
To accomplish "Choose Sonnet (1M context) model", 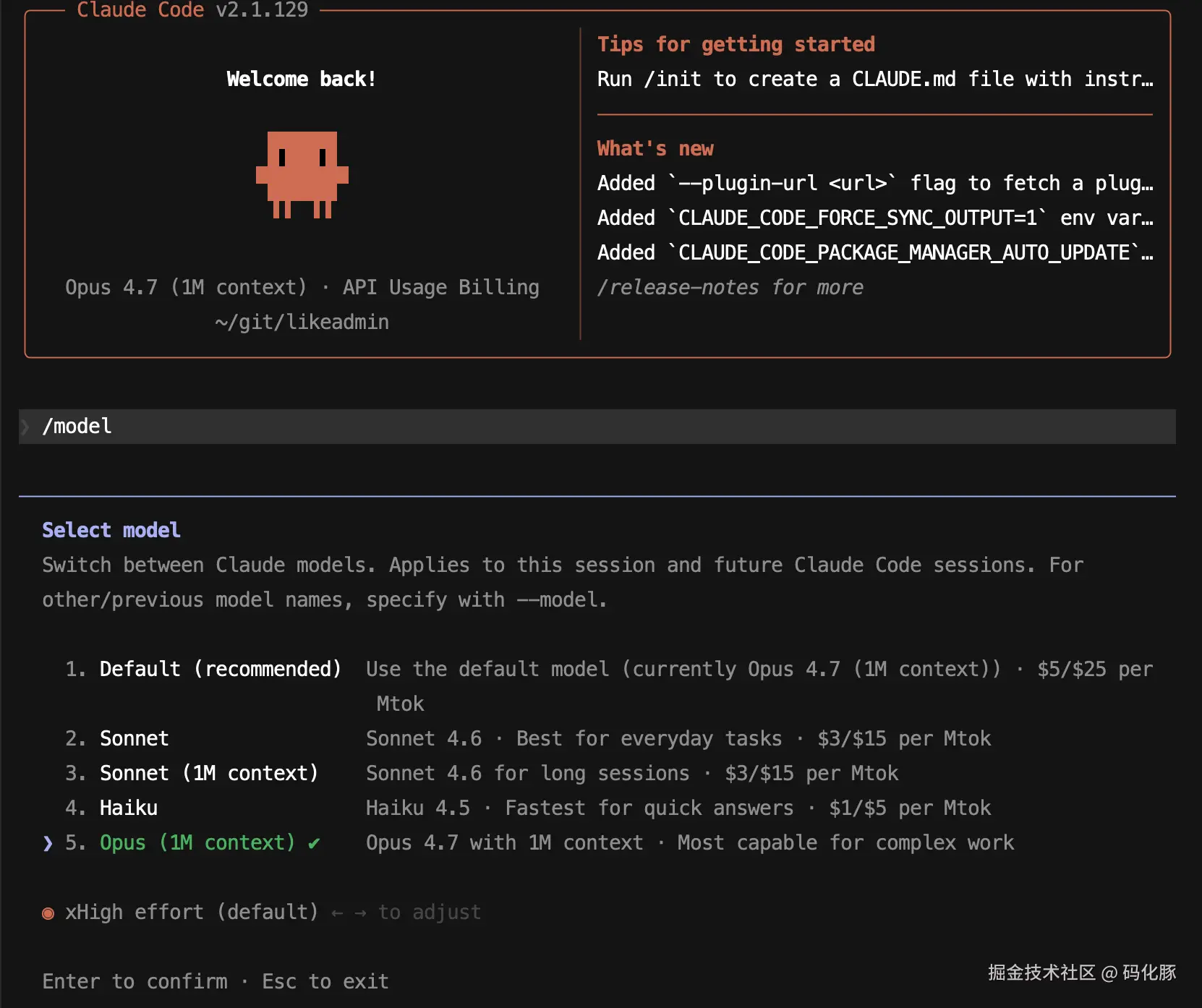I will [x=209, y=773].
